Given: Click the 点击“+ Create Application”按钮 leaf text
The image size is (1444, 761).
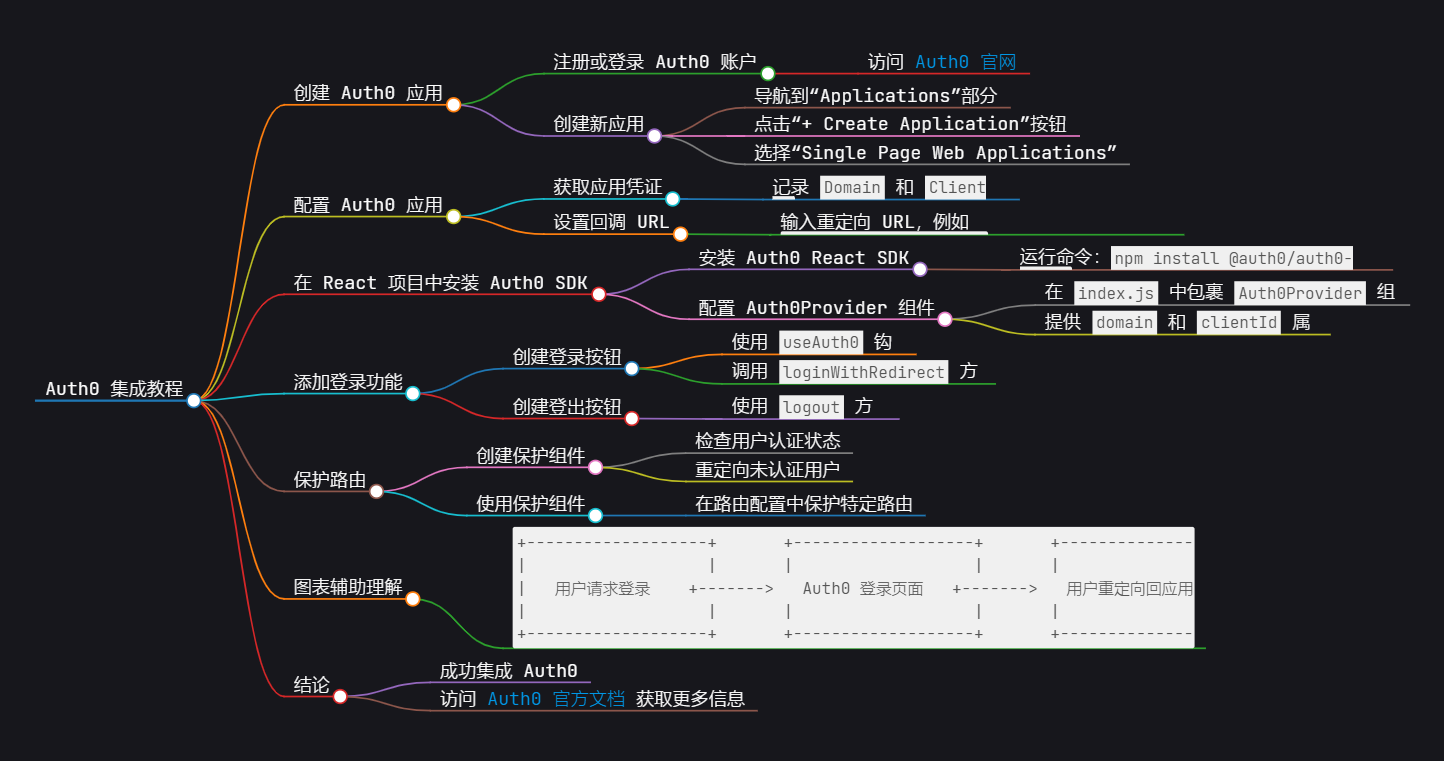Looking at the screenshot, I should (910, 124).
